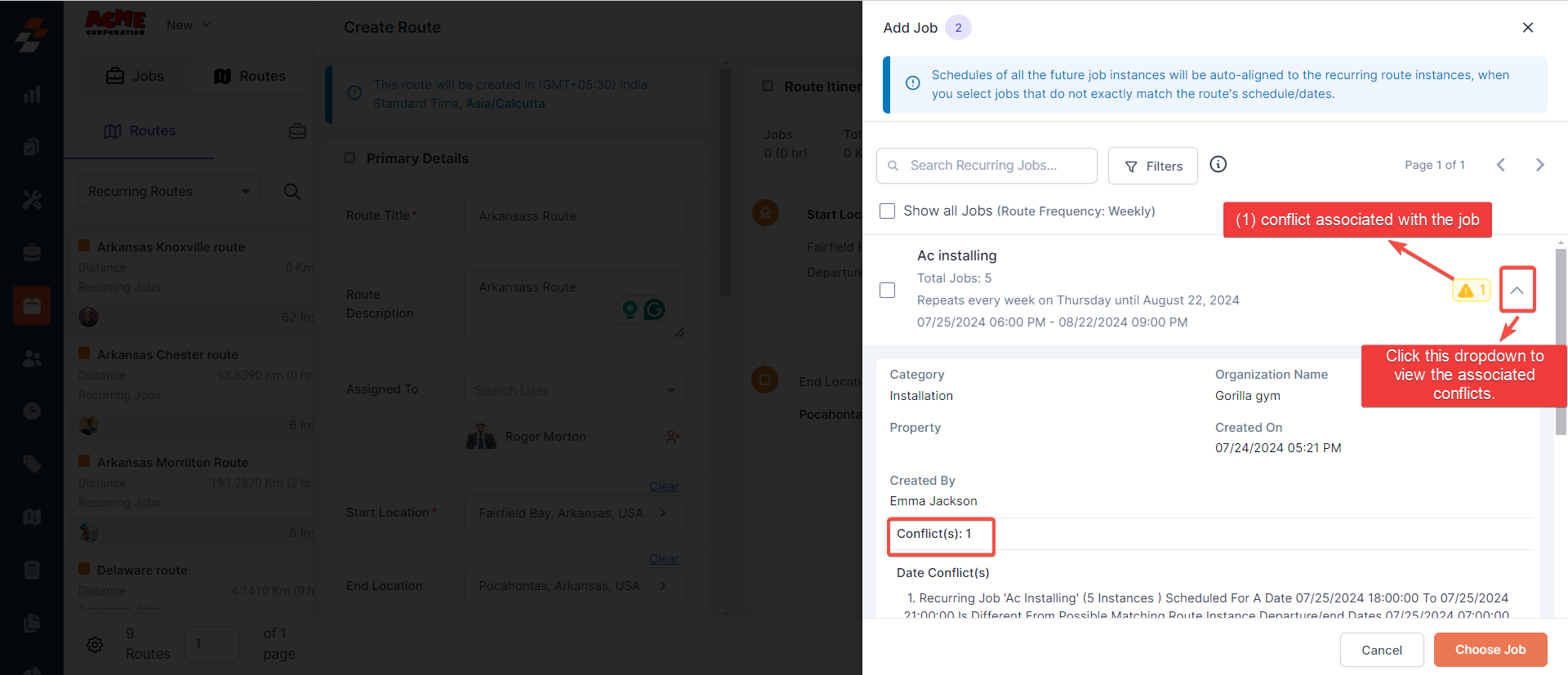Viewport: 1568px width, 675px height.
Task: Go to next page of jobs
Action: tap(1540, 165)
